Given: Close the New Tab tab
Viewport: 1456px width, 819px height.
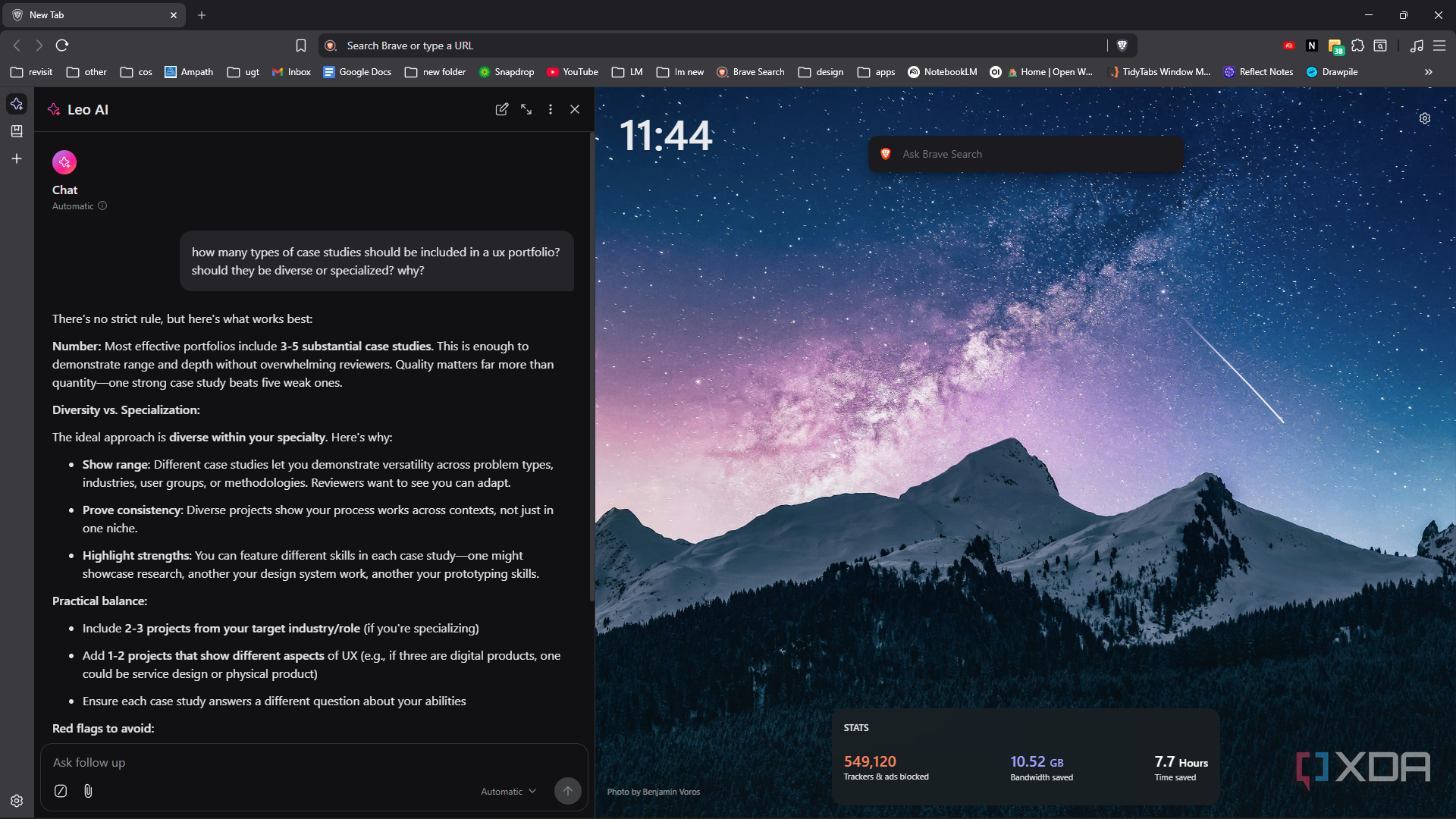Looking at the screenshot, I should coord(174,15).
